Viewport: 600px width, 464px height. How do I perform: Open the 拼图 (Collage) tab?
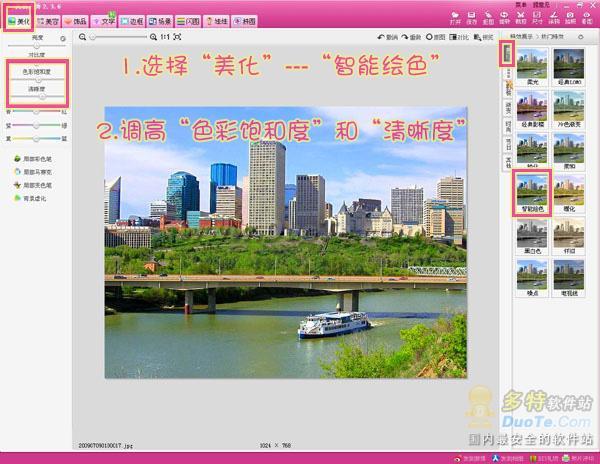[245, 21]
